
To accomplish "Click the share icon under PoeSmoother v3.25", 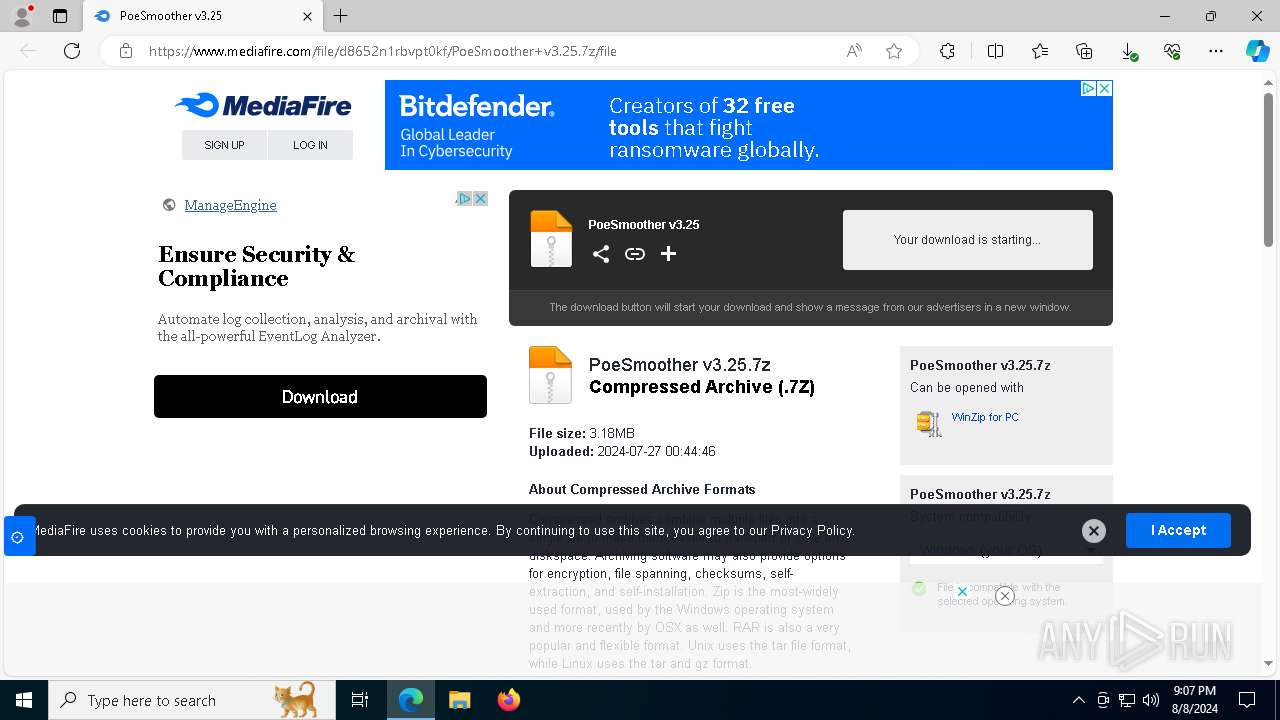I will pos(601,254).
